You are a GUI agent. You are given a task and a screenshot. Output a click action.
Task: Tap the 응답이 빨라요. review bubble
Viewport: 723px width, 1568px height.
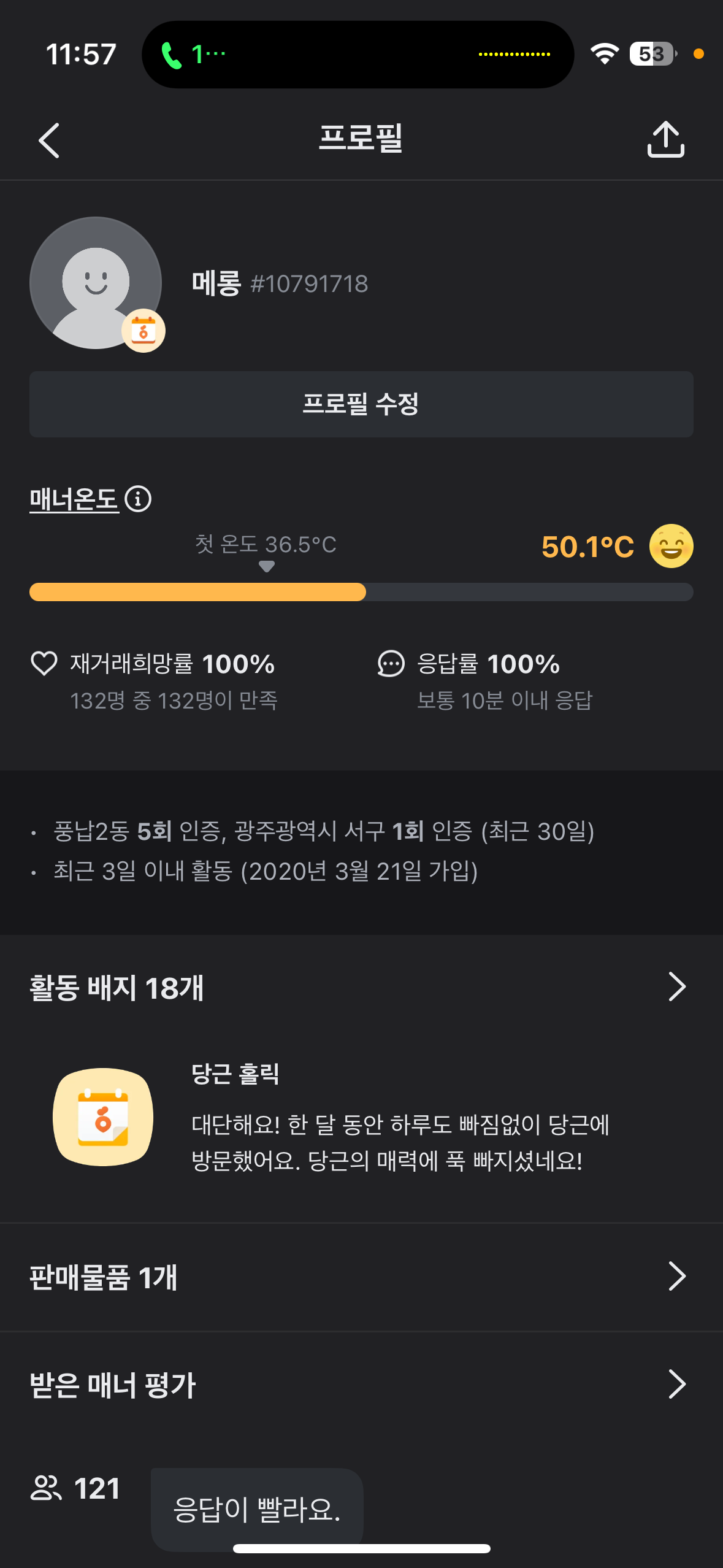256,1509
